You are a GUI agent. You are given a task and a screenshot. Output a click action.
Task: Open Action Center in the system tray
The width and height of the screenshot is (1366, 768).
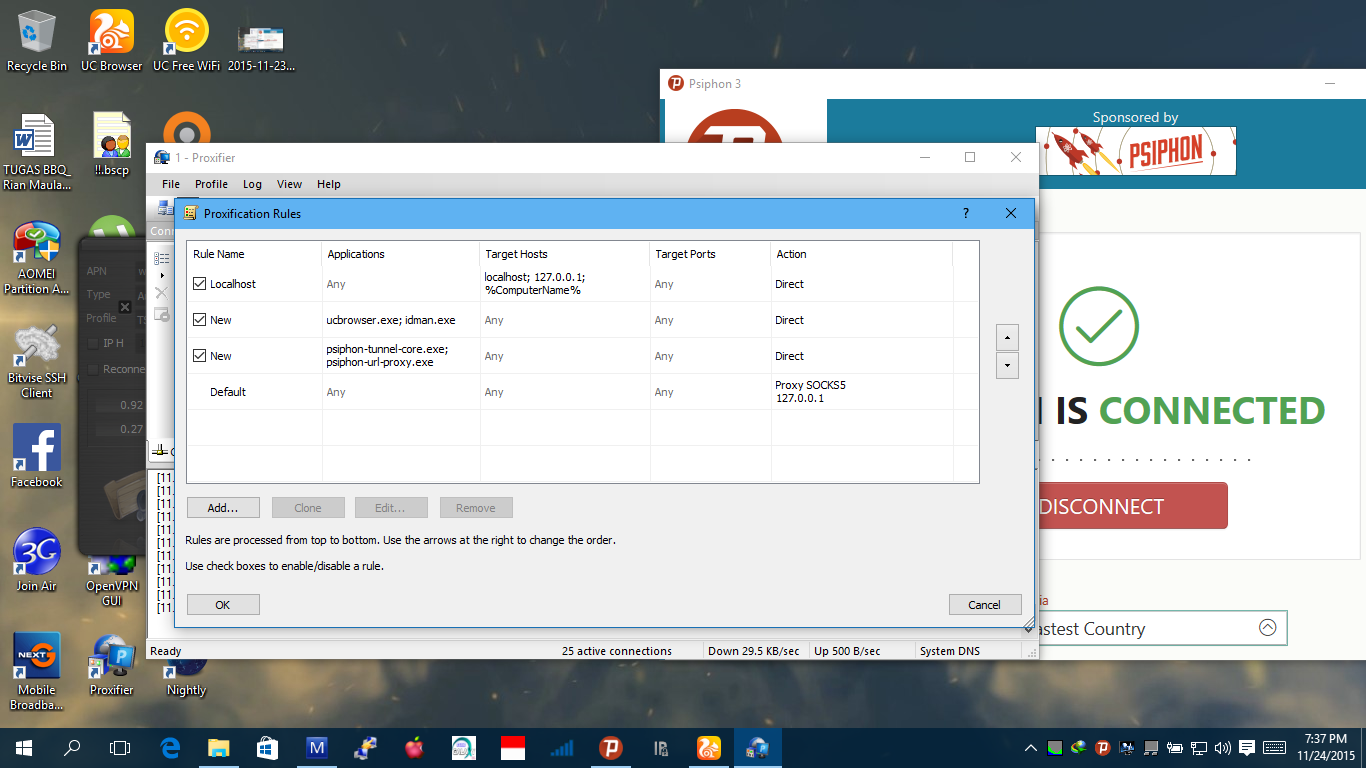coord(1247,747)
